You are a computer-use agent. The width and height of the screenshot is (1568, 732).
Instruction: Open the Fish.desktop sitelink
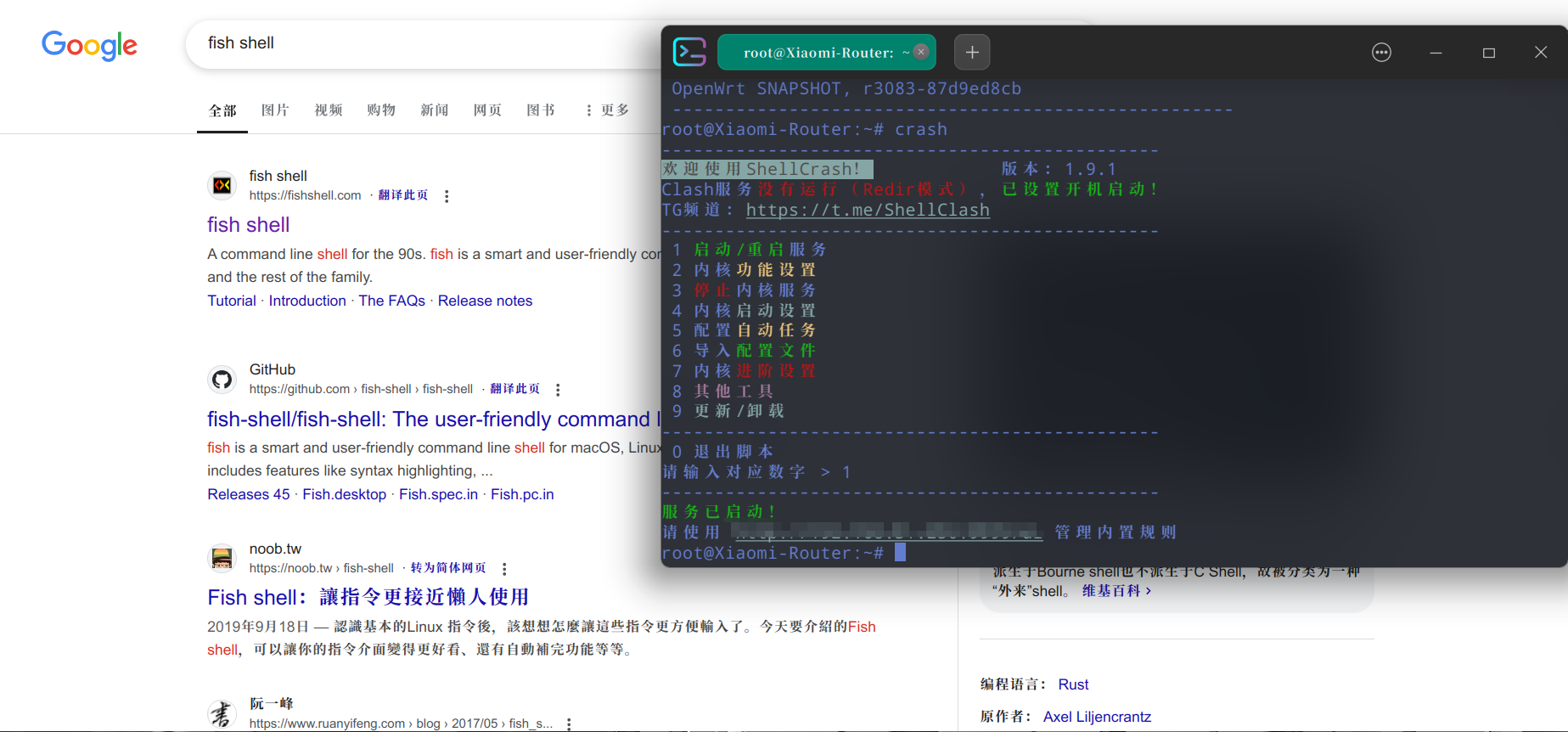(344, 494)
